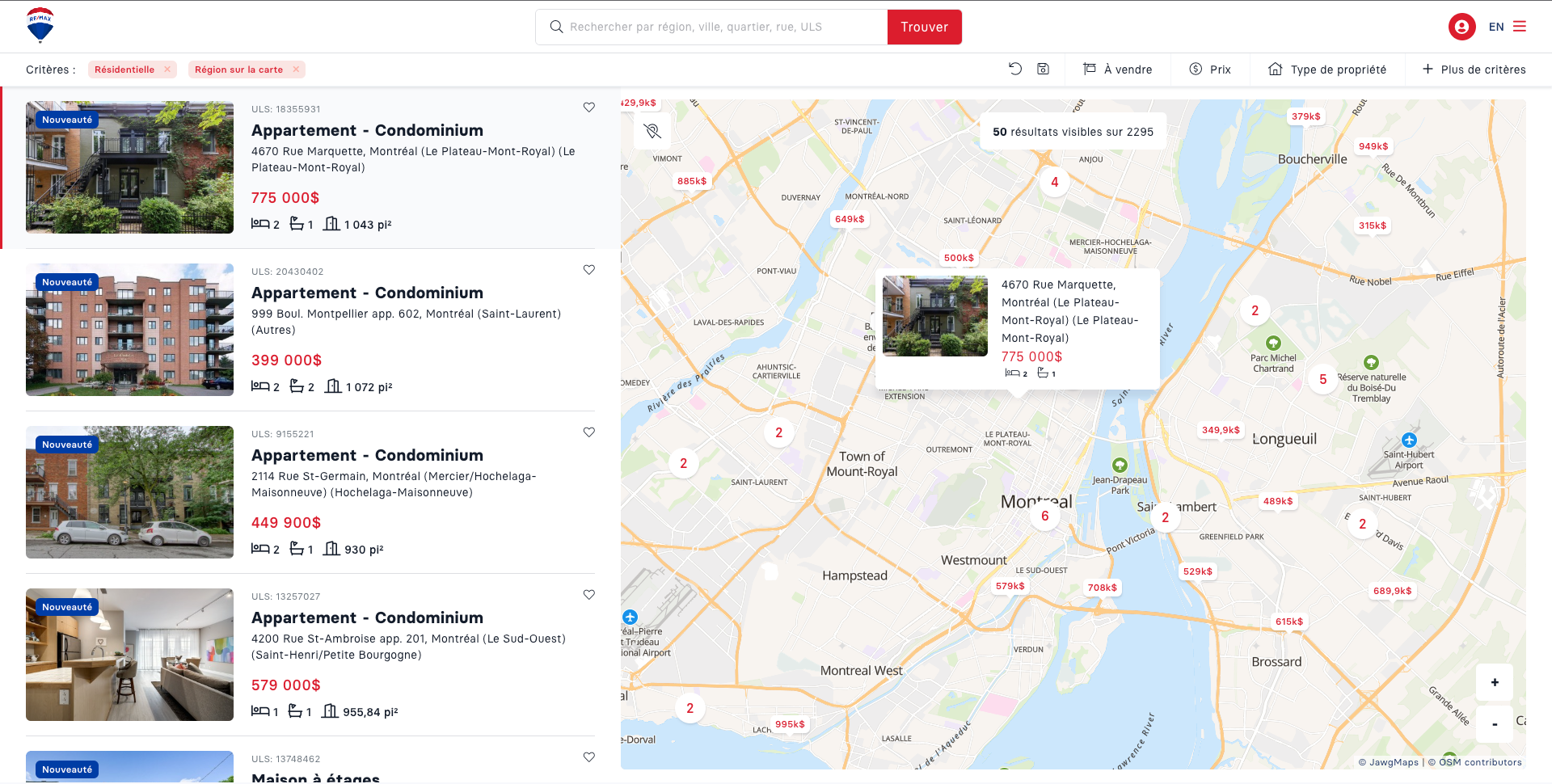This screenshot has width=1552, height=784.
Task: Expand Plus de critères
Action: click(1474, 70)
